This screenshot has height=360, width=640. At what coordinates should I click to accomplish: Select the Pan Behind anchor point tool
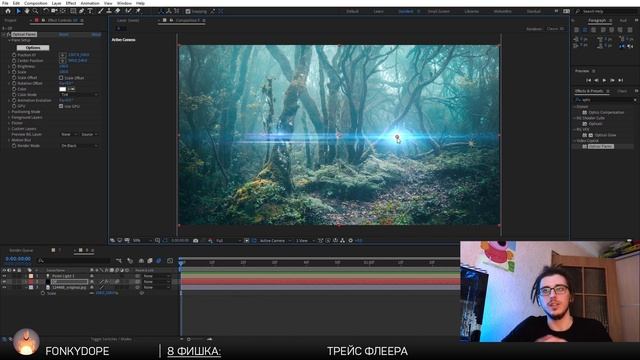63,11
